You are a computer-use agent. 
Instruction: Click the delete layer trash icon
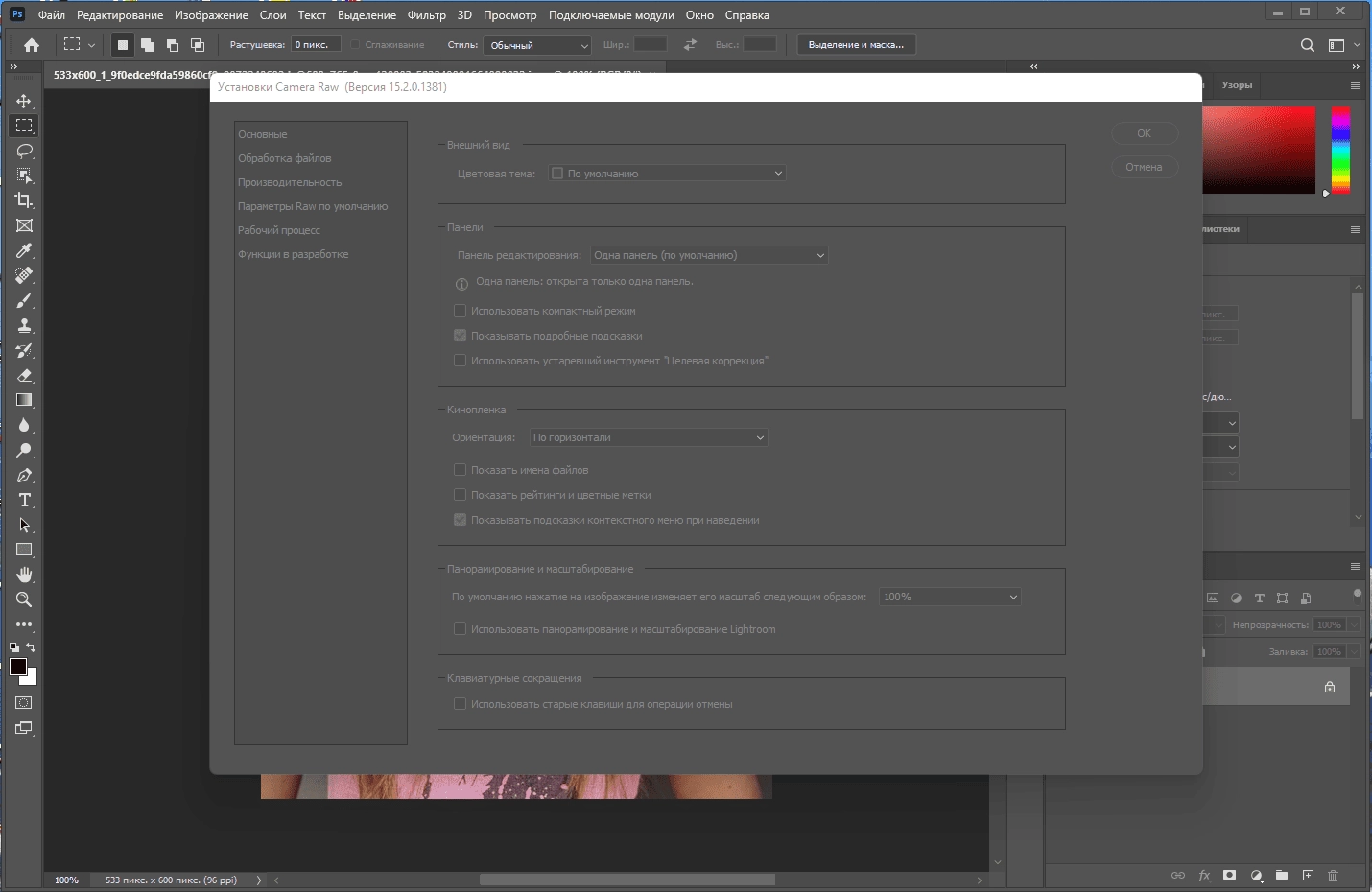click(1333, 876)
